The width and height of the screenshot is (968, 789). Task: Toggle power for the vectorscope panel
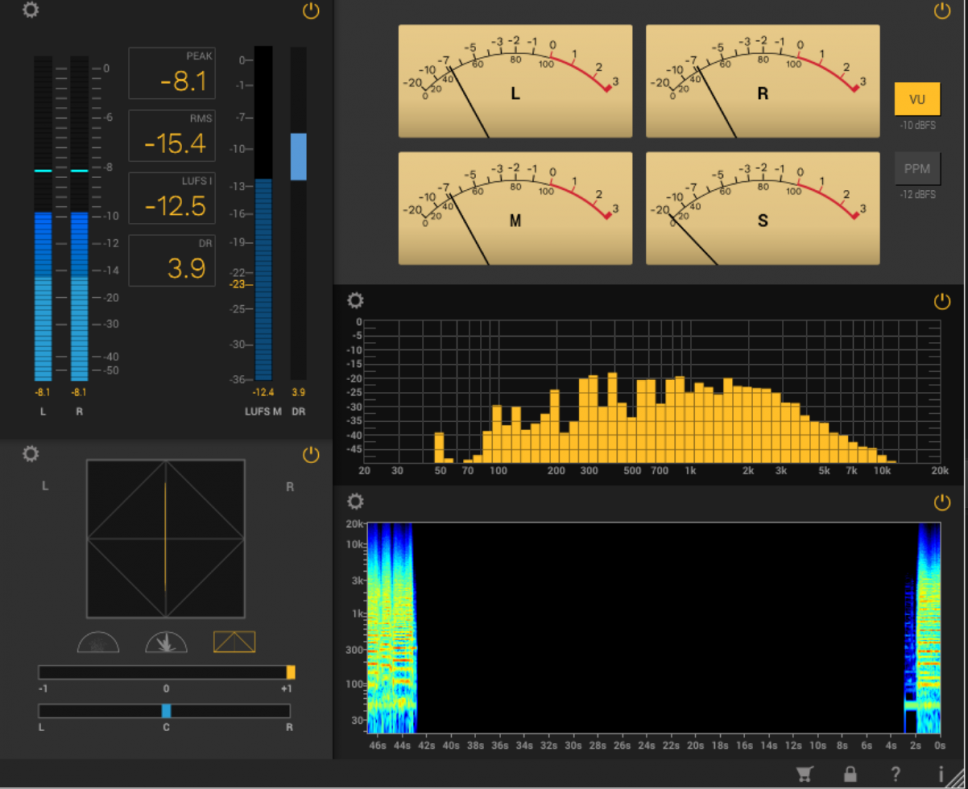[x=311, y=454]
